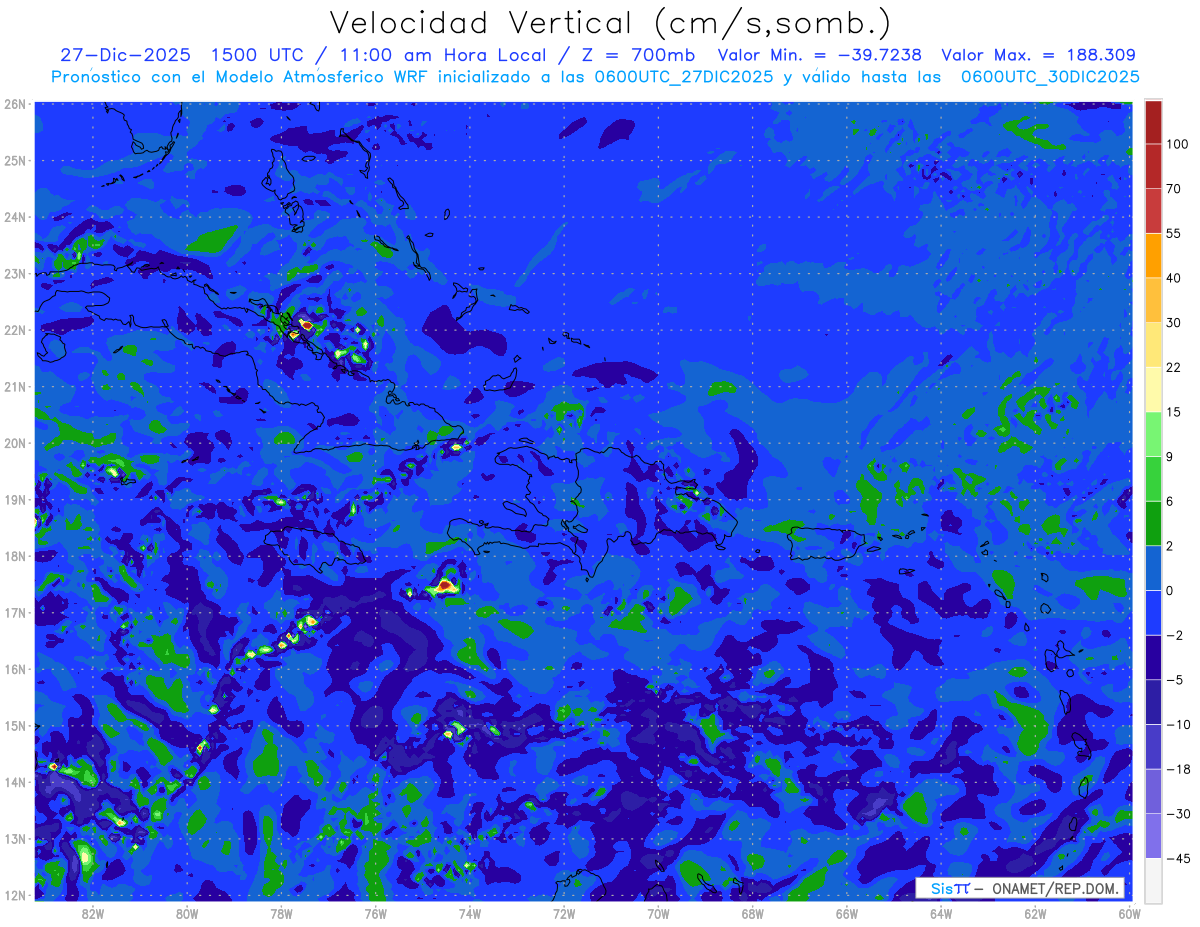Viewport: 1200px width, 927px height.
Task: Pick the swatch between -10 and -5
Action: click(1153, 701)
